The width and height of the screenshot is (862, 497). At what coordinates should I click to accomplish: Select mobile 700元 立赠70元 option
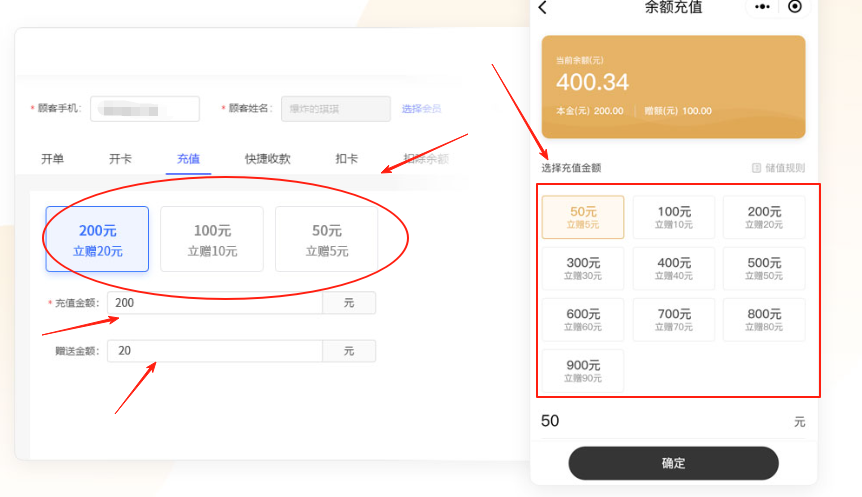(674, 319)
